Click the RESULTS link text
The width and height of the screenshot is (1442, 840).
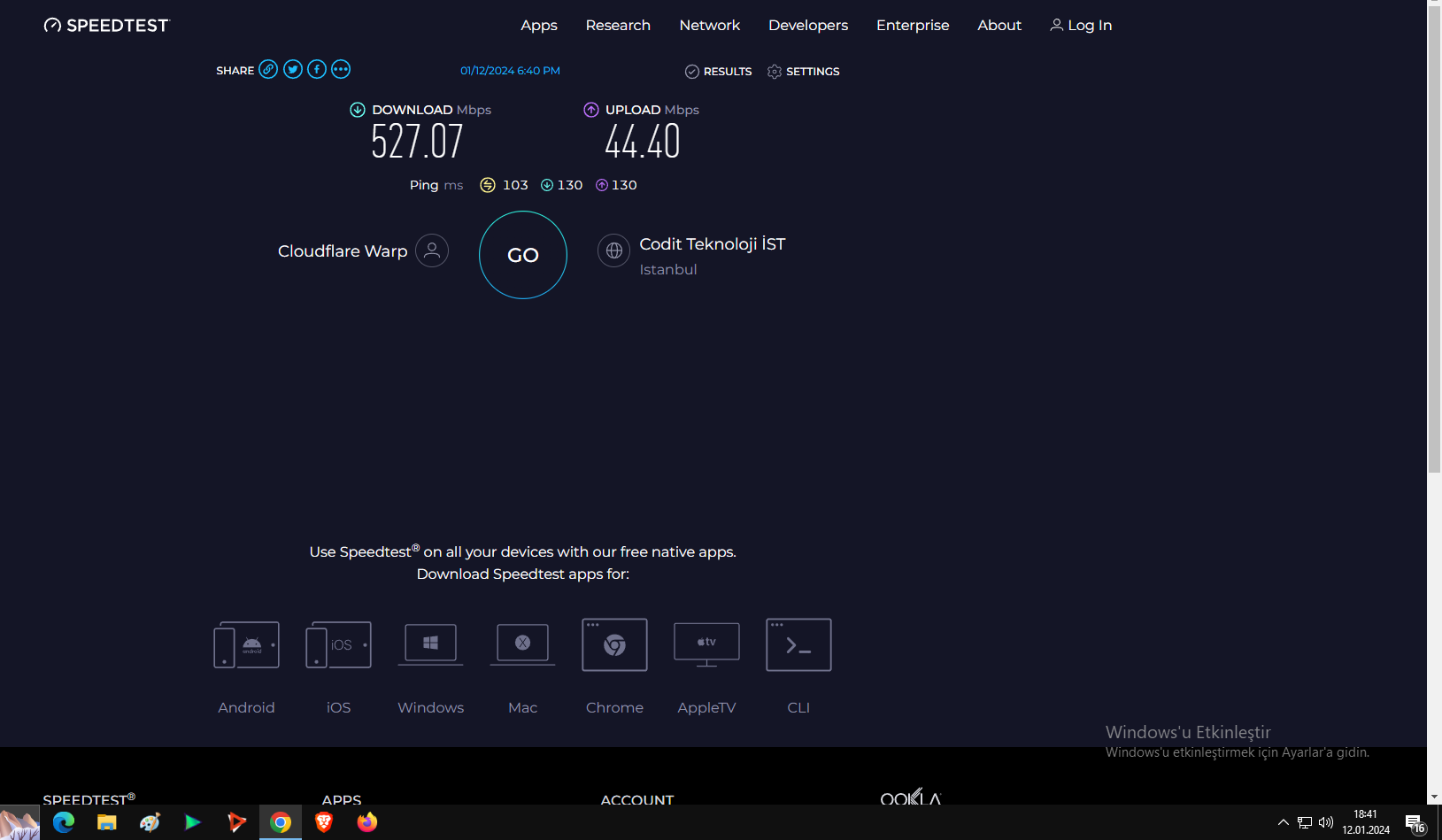click(728, 72)
